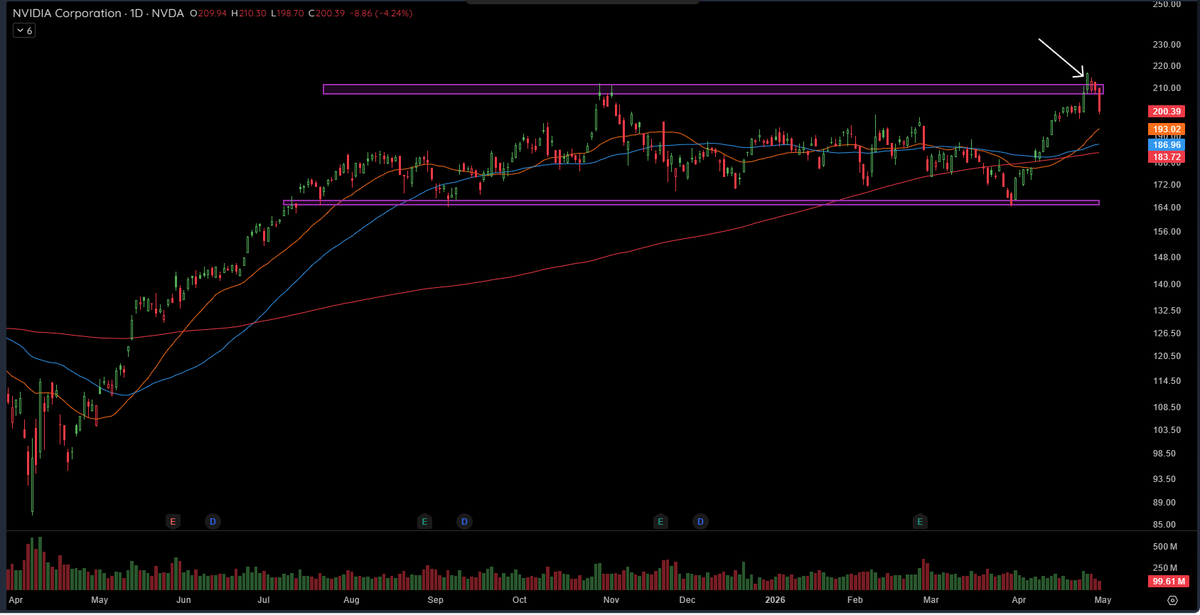The width and height of the screenshot is (1200, 615).
Task: Click the 230.00 price axis label
Action: click(1166, 45)
